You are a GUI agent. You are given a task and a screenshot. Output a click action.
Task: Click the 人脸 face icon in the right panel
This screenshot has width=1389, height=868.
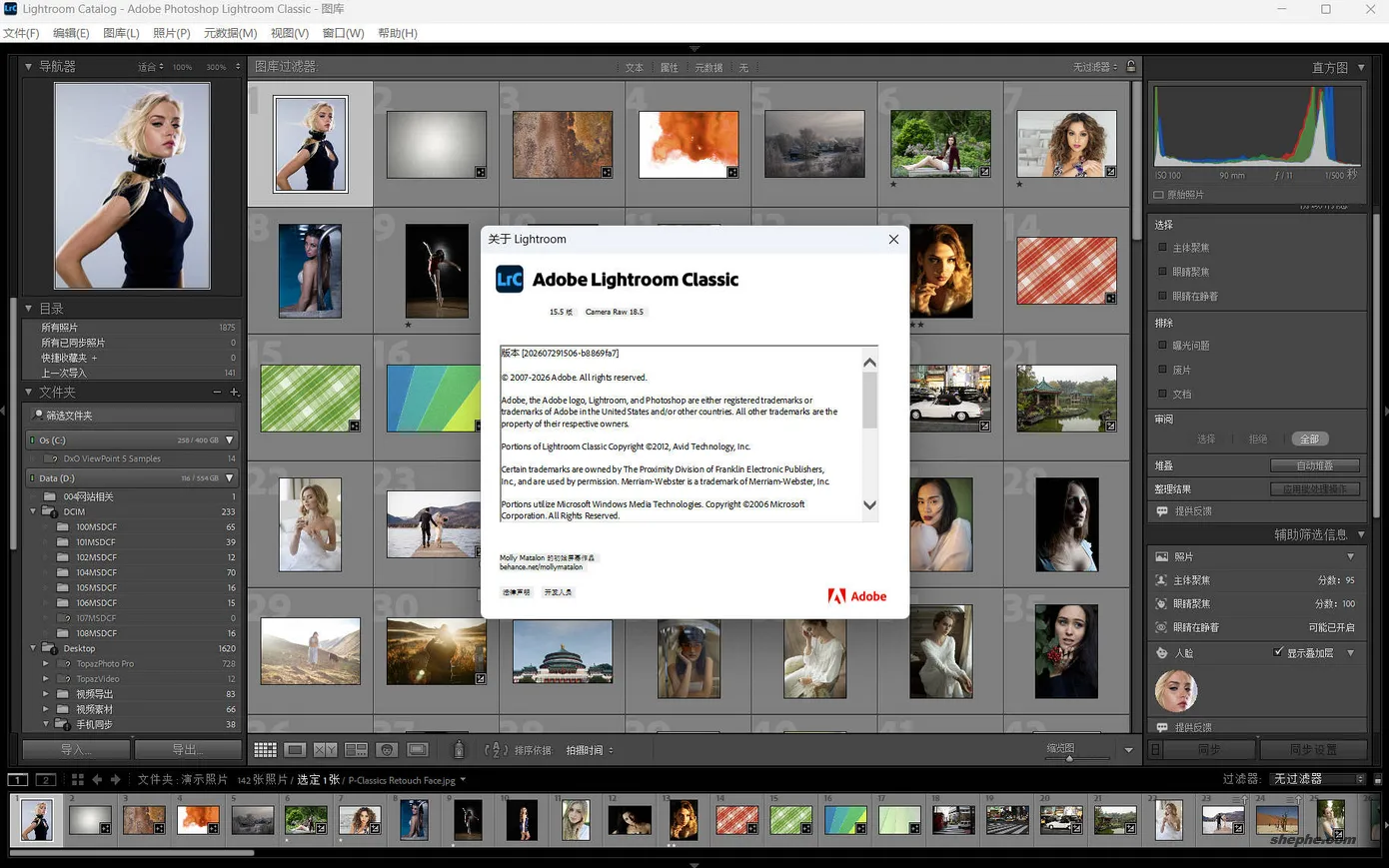(1161, 653)
